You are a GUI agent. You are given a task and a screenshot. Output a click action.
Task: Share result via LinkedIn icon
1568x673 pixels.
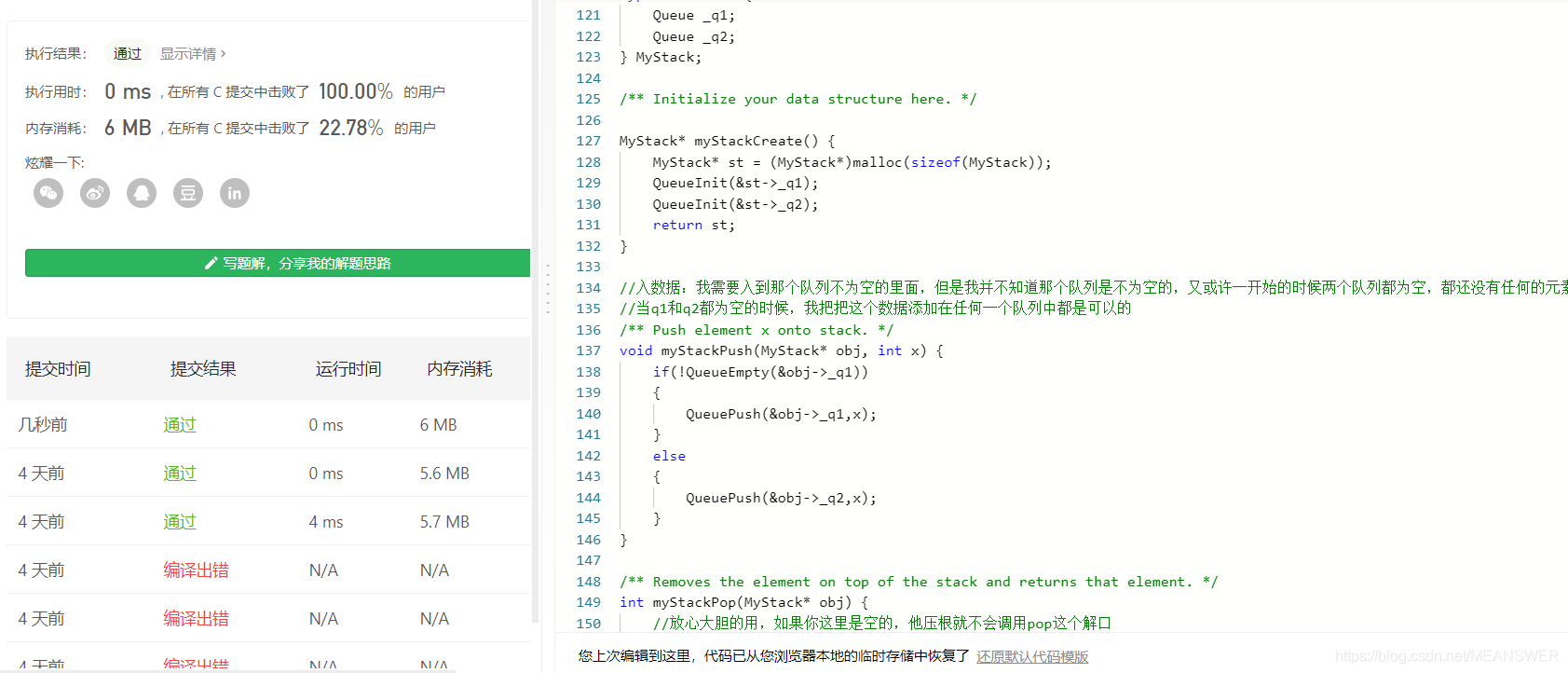[x=235, y=193]
